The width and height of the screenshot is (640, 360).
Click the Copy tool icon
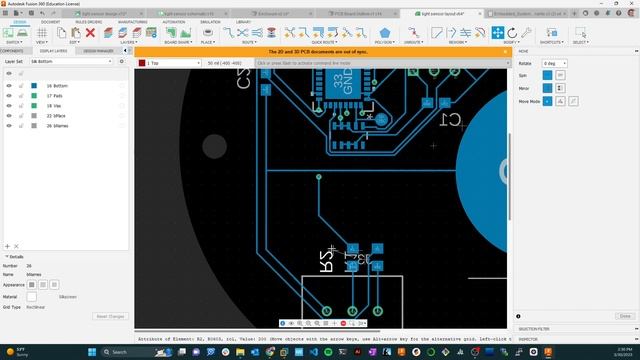[x=61, y=33]
